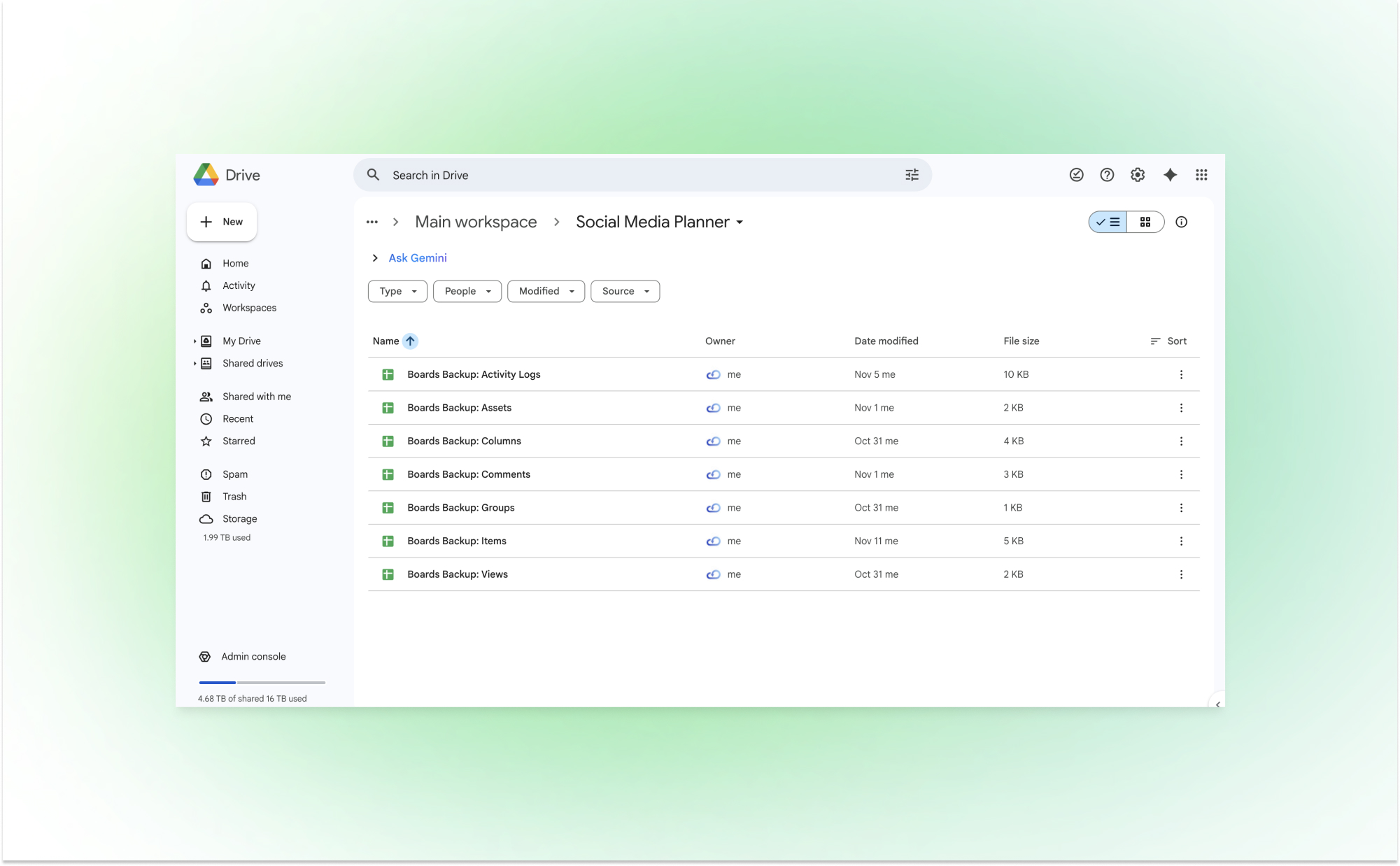This screenshot has height=866, width=1400.
Task: Expand My Drive in the sidebar
Action: click(x=195, y=341)
